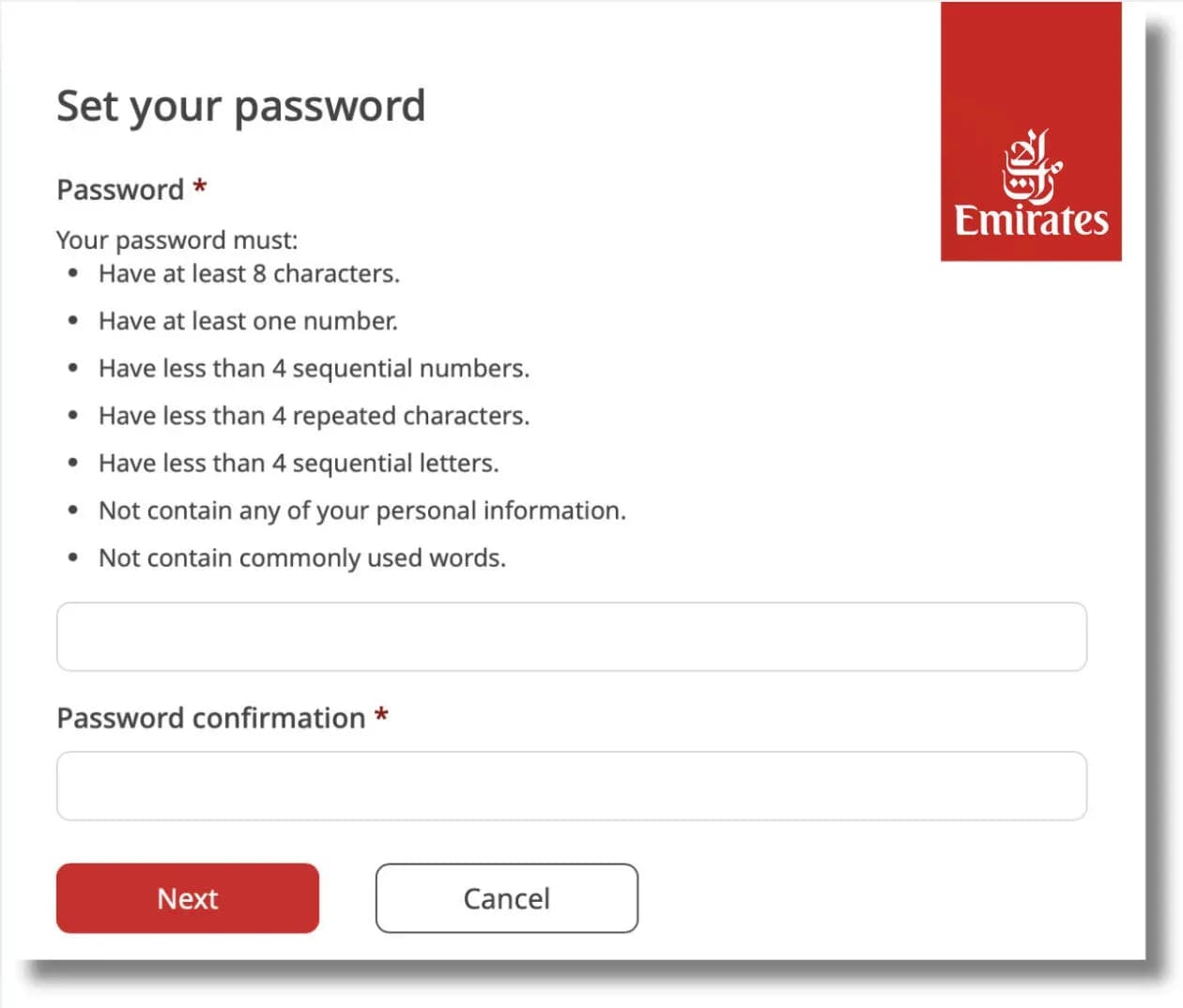Click the sequential letters requirement text

point(299,462)
